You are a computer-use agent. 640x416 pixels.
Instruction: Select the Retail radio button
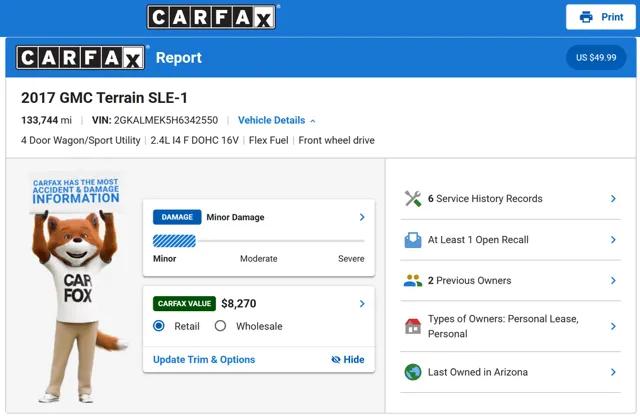click(x=159, y=326)
